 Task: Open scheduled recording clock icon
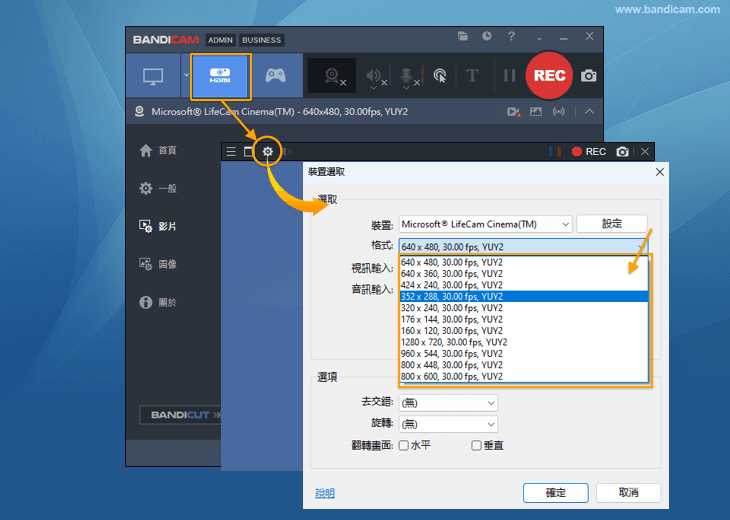pos(487,36)
